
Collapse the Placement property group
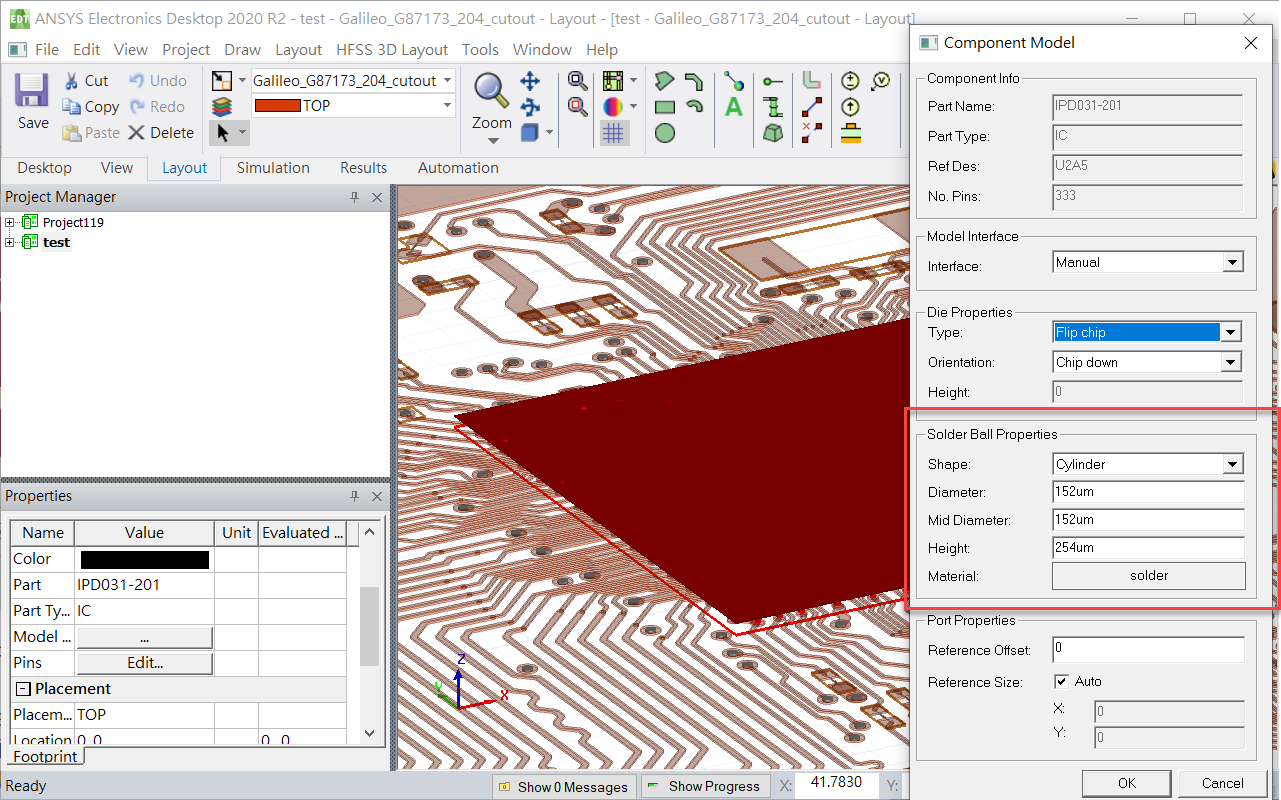click(x=22, y=689)
